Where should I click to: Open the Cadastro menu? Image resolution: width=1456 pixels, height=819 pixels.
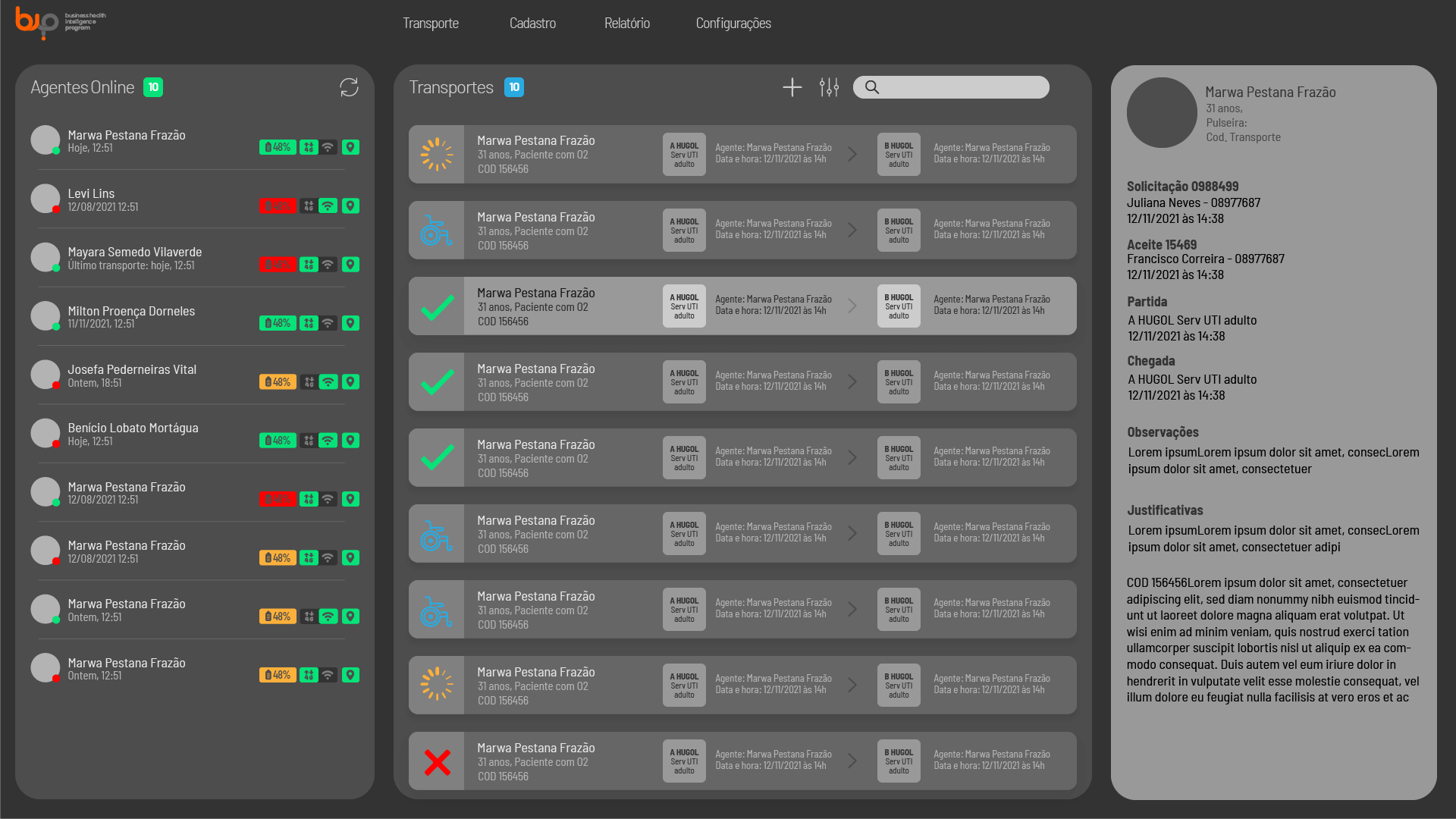532,24
